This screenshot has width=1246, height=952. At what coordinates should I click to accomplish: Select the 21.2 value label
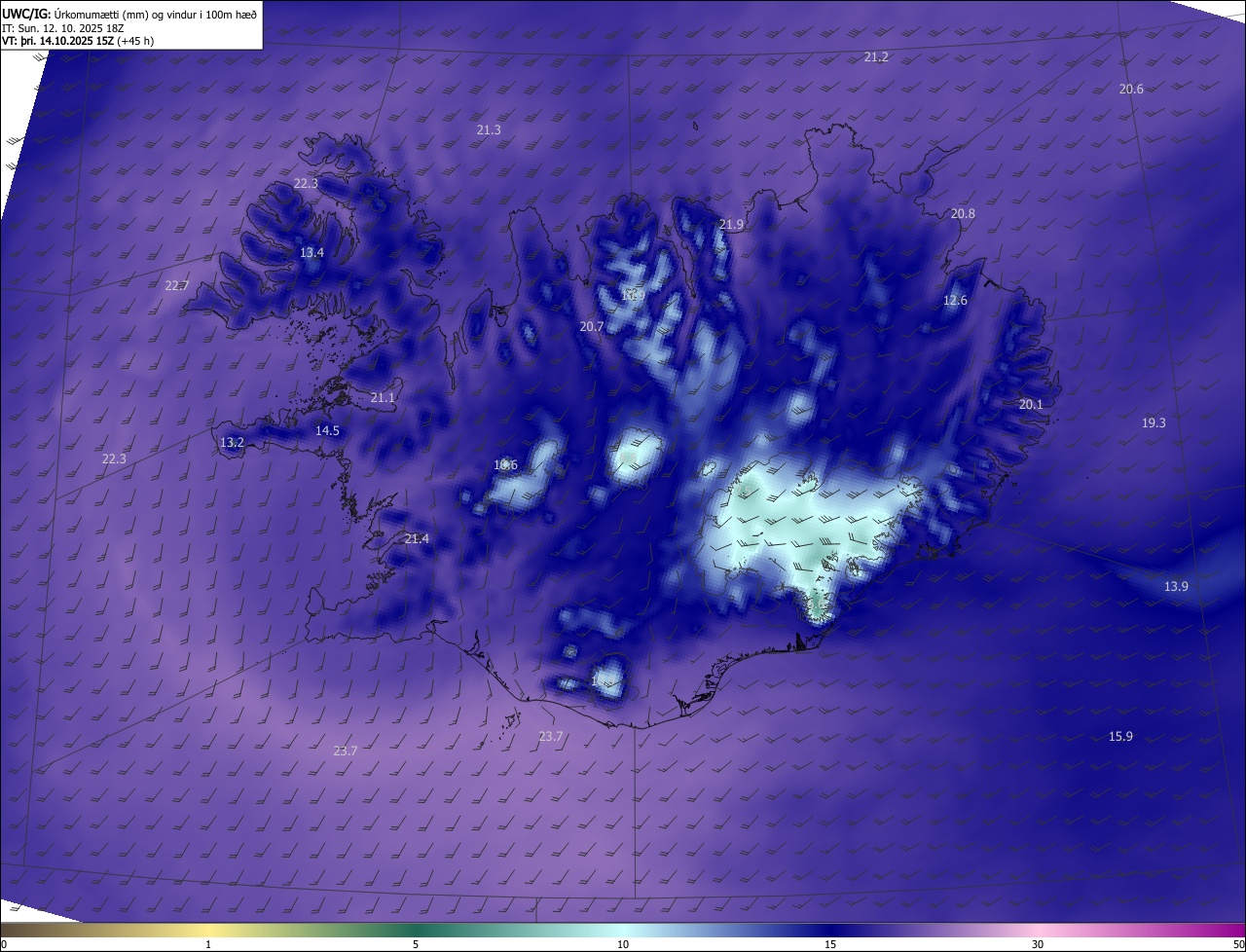[x=876, y=57]
